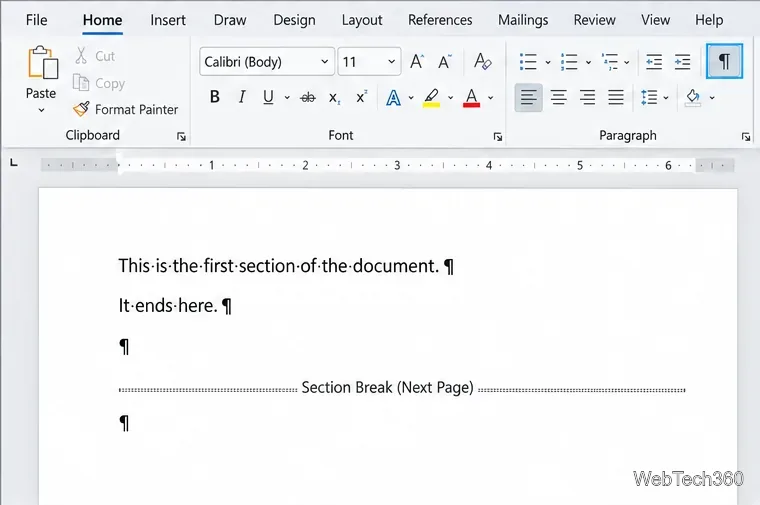Open the View tab
The width and height of the screenshot is (760, 505).
click(x=655, y=20)
